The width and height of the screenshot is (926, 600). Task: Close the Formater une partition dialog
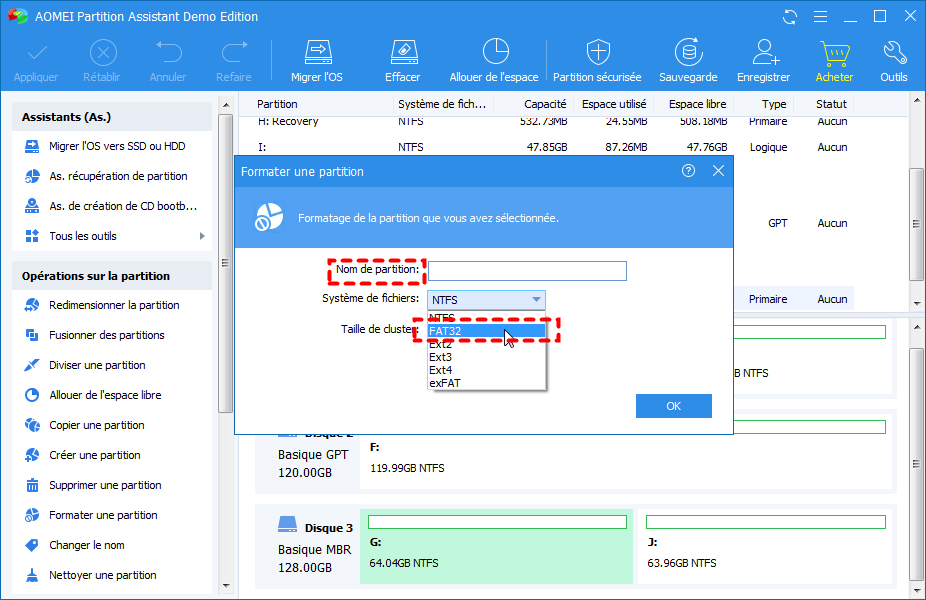(x=718, y=171)
